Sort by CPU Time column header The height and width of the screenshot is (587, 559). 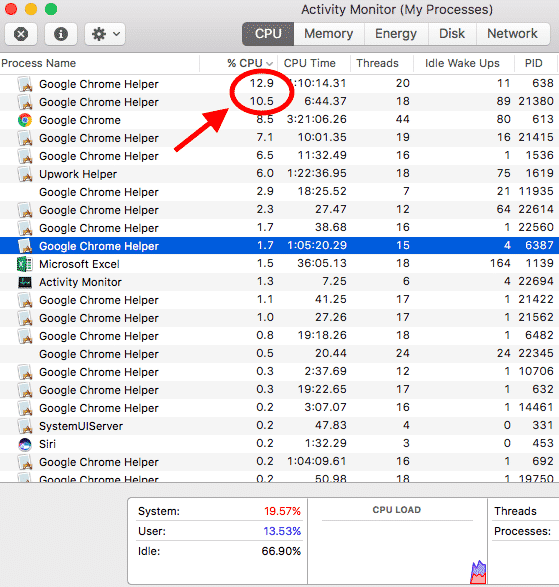pyautogui.click(x=310, y=63)
